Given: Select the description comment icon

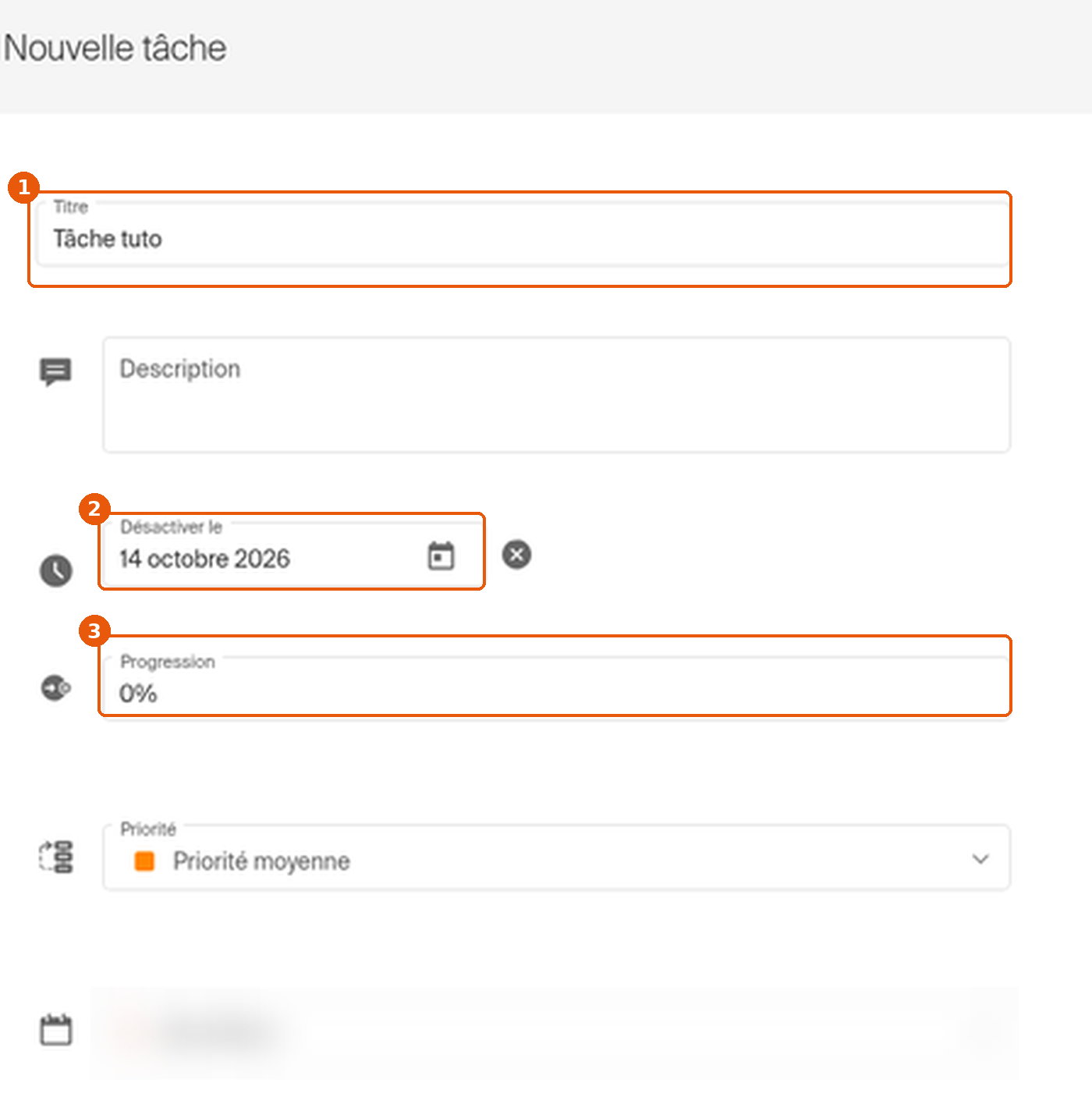Looking at the screenshot, I should (x=55, y=372).
